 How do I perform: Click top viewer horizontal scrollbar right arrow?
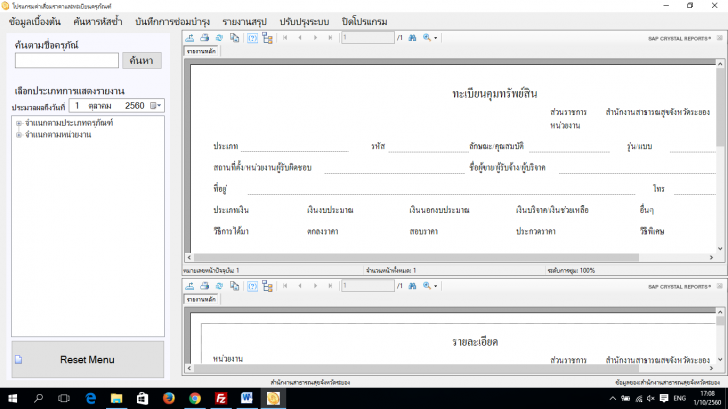711,257
